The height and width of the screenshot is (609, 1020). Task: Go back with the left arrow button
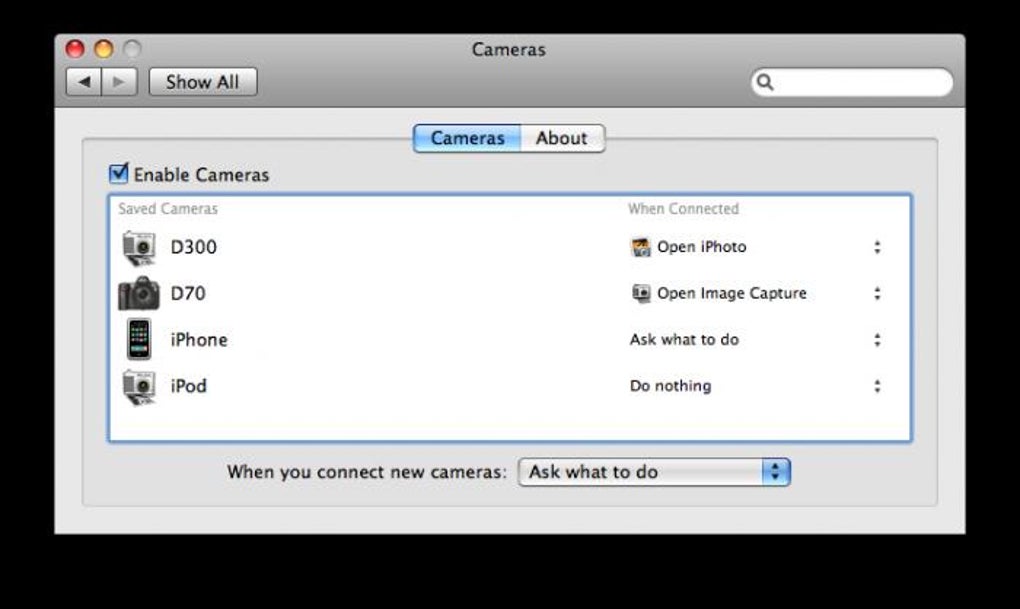pos(84,82)
